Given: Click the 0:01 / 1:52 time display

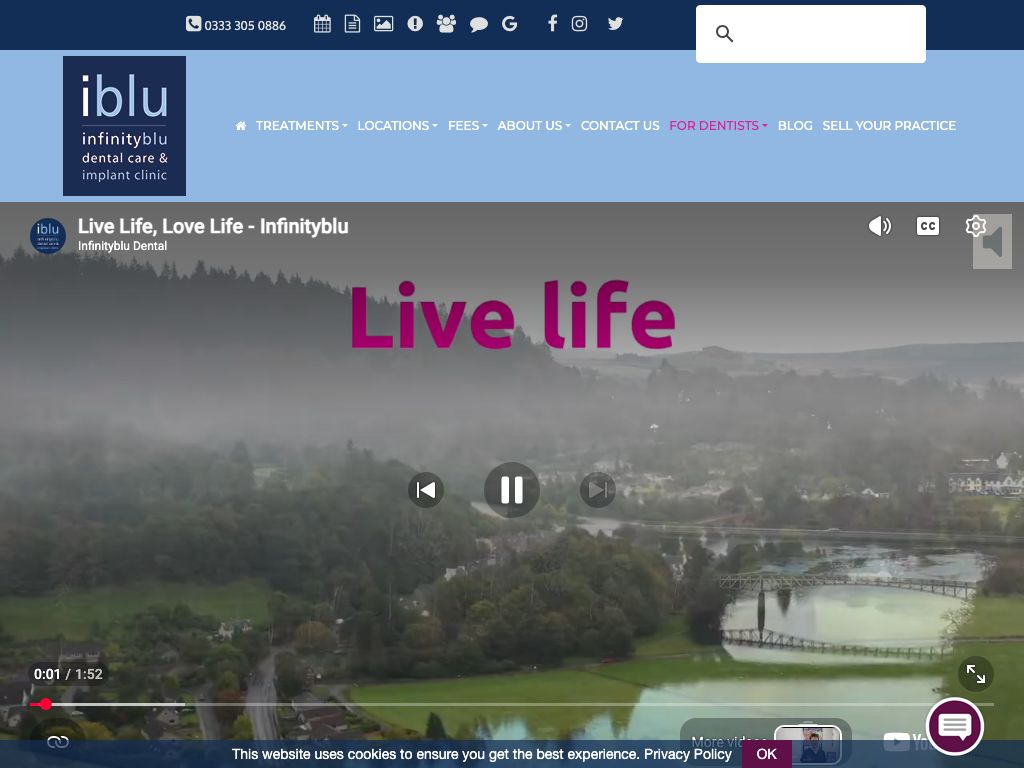Looking at the screenshot, I should tap(69, 674).
